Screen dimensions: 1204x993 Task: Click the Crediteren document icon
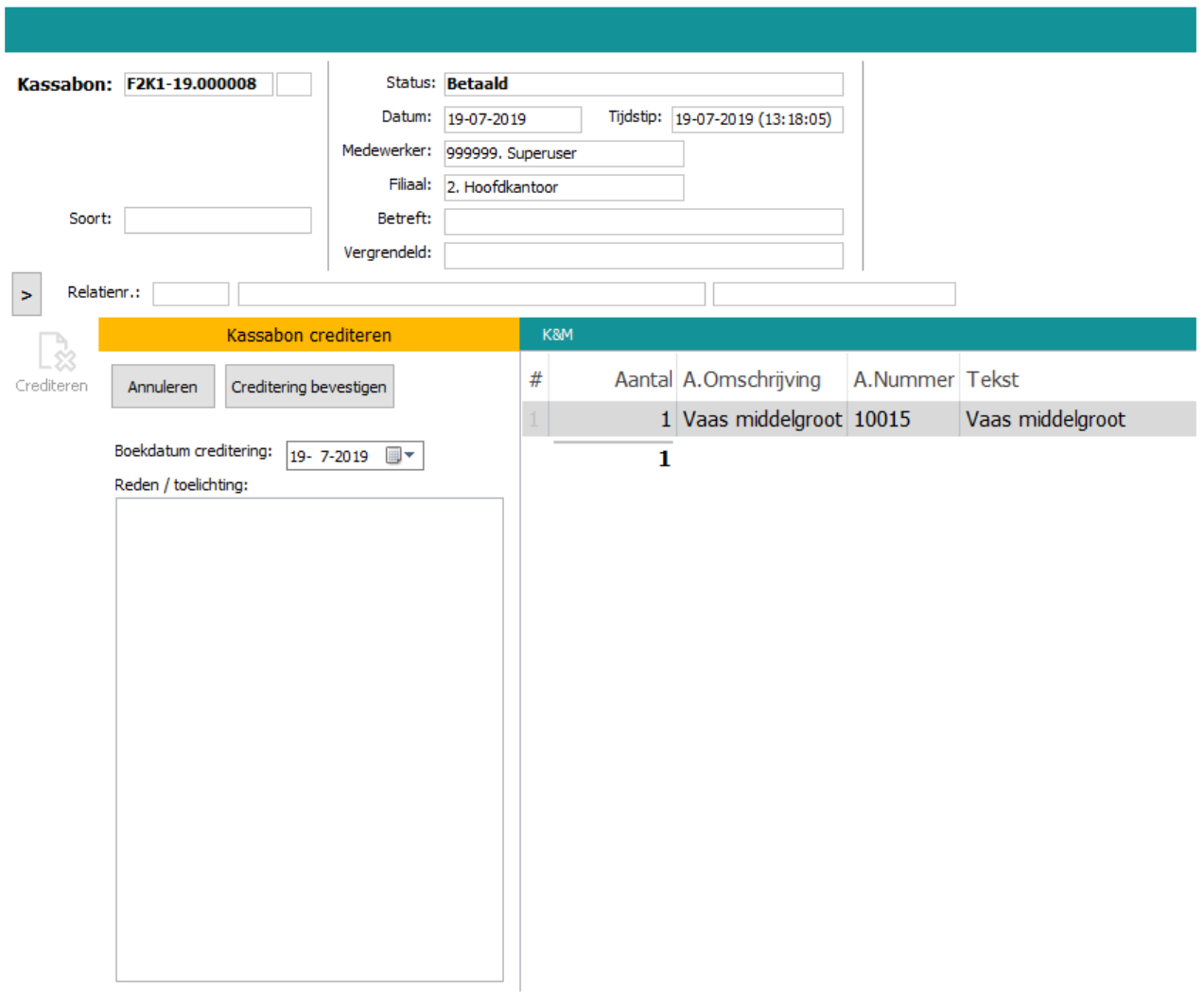tap(56, 352)
